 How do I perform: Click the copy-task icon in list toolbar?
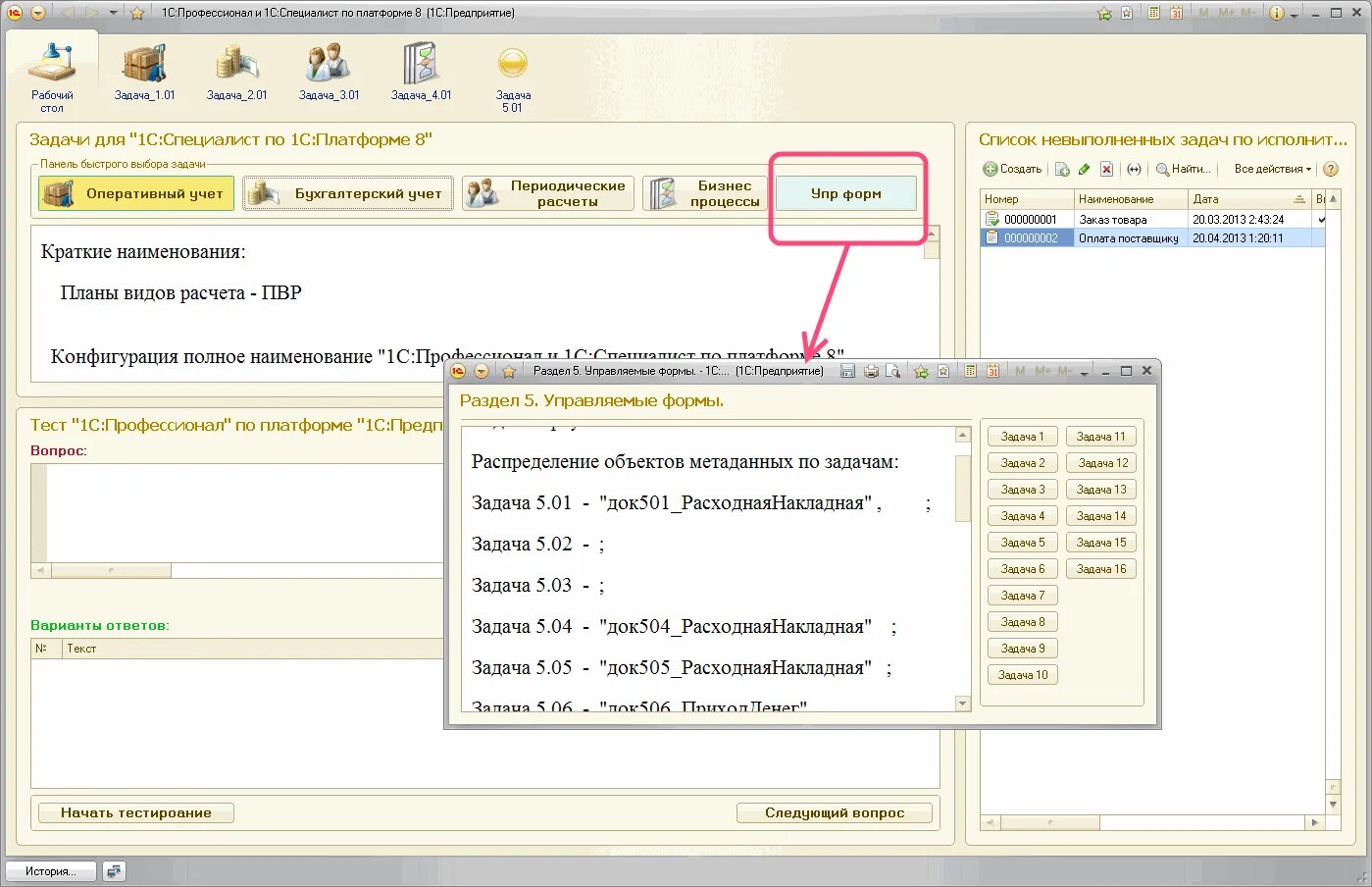tap(1062, 169)
